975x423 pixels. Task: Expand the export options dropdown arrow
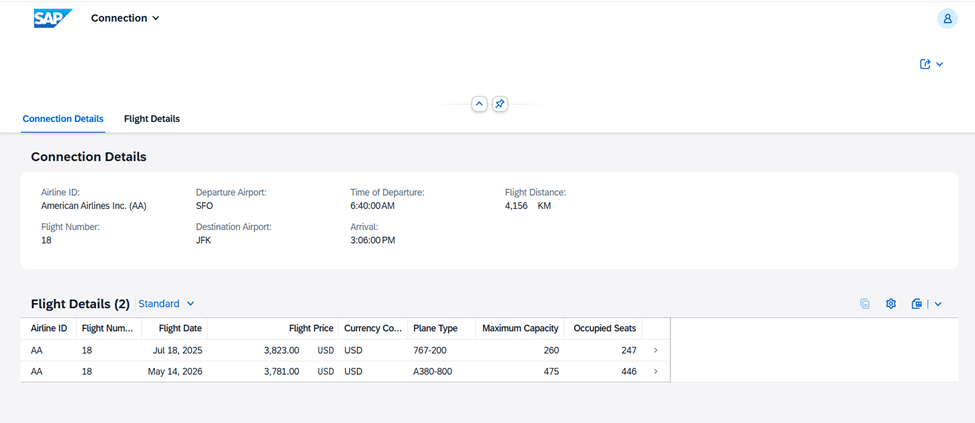point(938,304)
